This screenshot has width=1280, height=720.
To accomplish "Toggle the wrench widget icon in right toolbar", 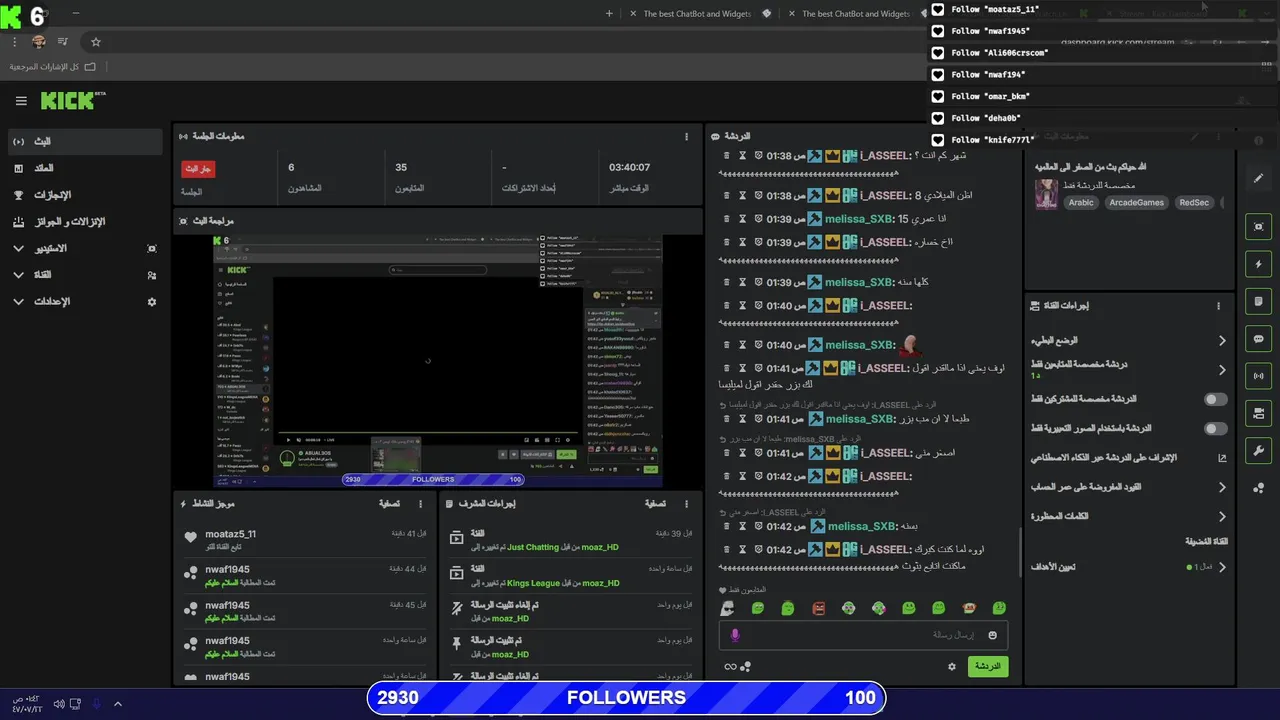I will (1259, 450).
